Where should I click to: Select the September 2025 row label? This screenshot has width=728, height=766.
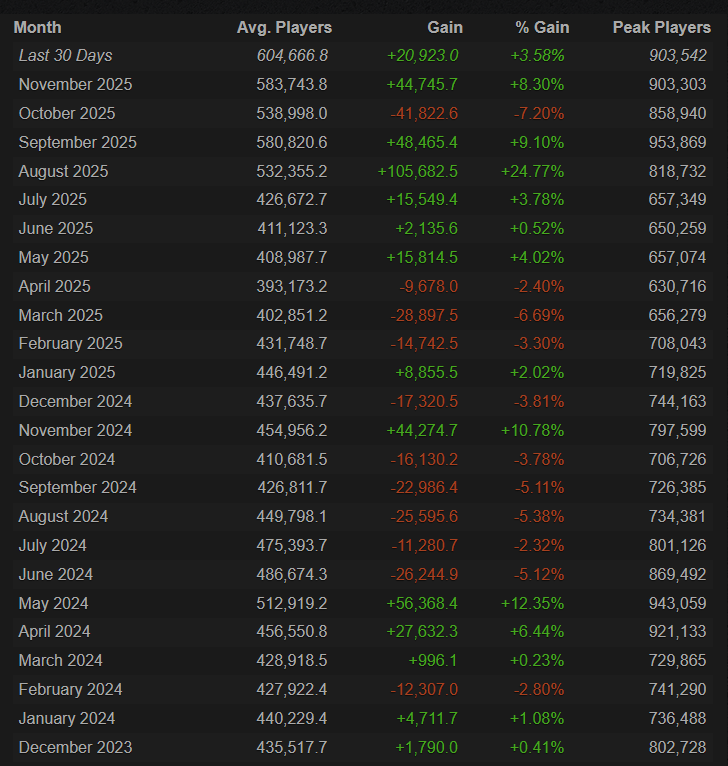(x=78, y=142)
